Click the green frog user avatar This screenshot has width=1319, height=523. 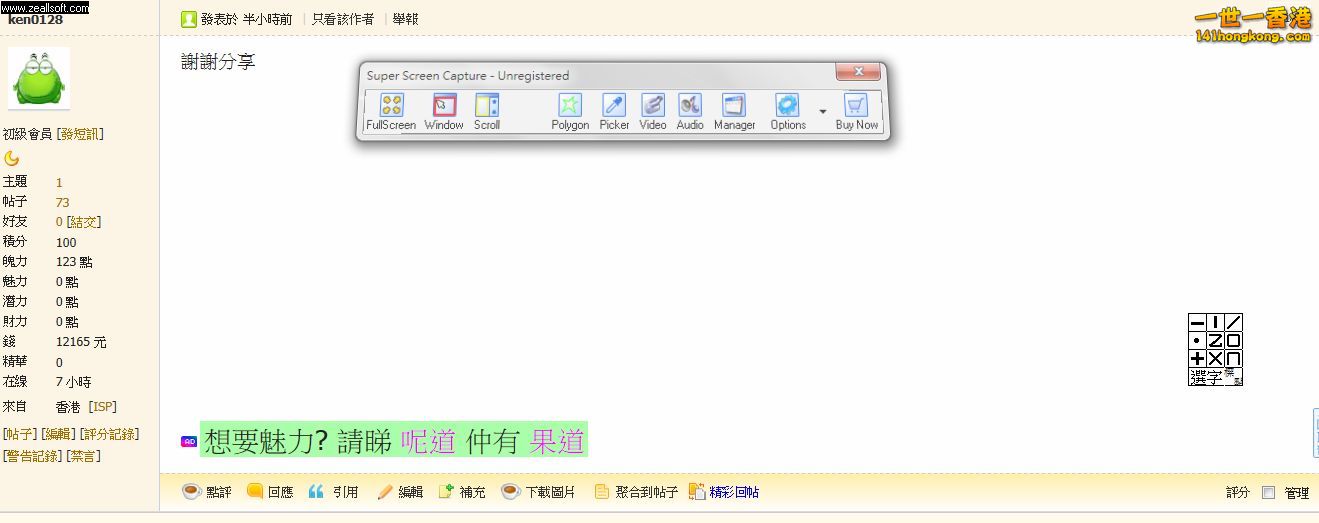pyautogui.click(x=39, y=78)
